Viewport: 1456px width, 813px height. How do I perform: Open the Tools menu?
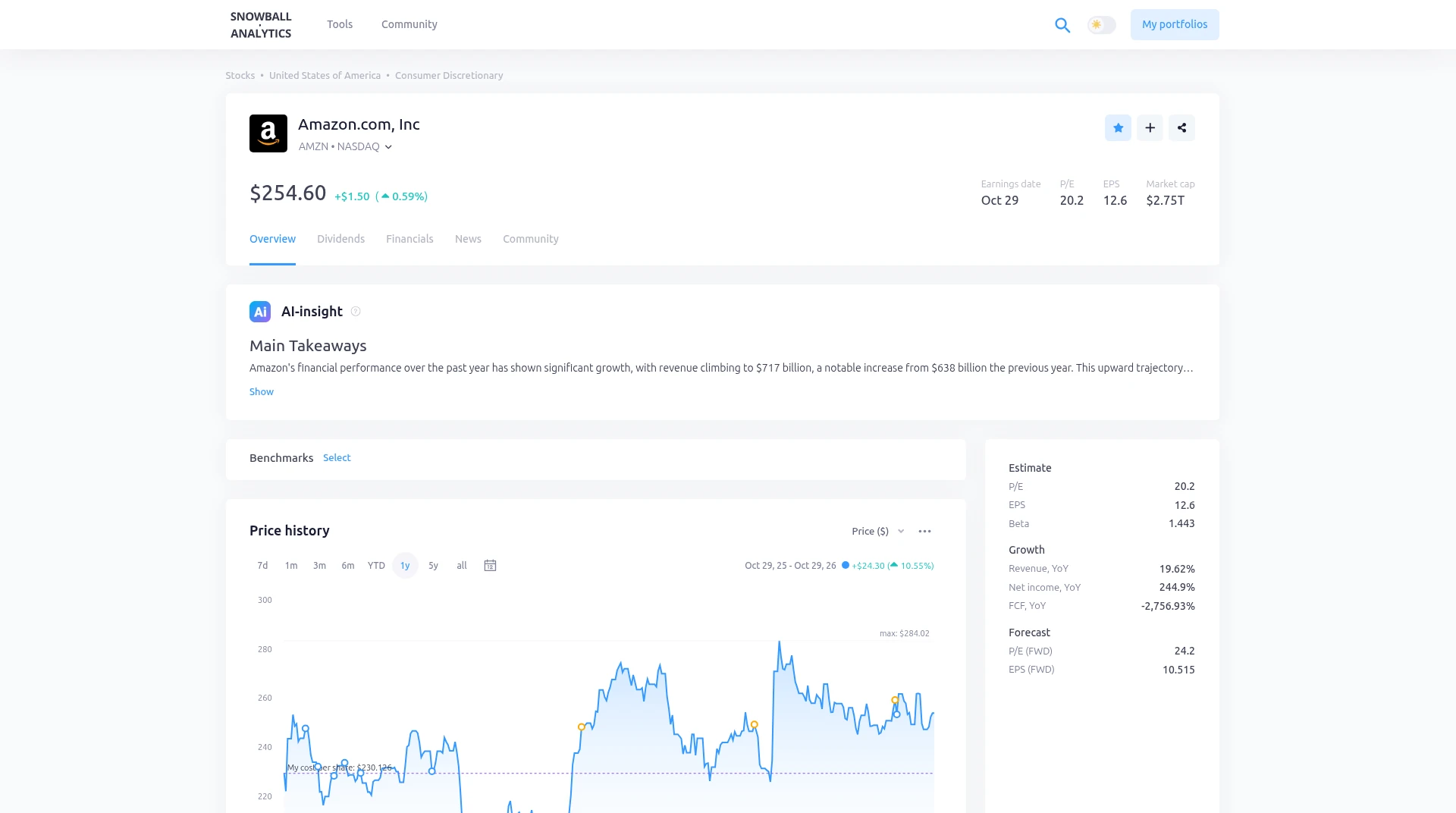click(340, 24)
